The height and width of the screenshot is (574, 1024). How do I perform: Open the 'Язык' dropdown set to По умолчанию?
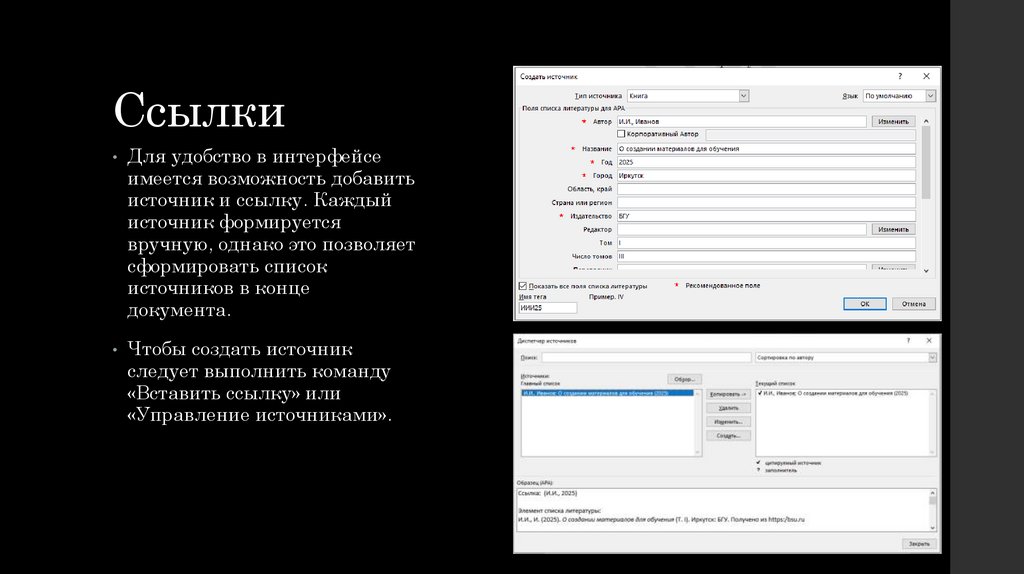point(899,96)
